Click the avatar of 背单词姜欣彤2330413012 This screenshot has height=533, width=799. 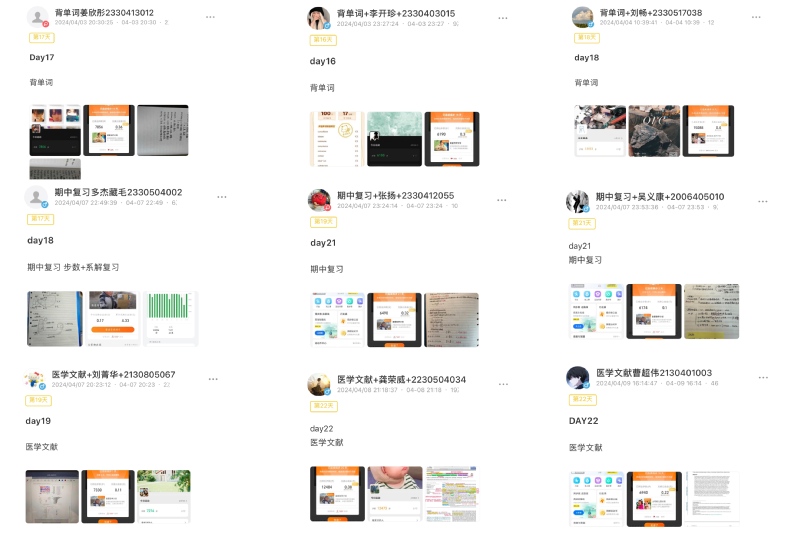coord(38,17)
